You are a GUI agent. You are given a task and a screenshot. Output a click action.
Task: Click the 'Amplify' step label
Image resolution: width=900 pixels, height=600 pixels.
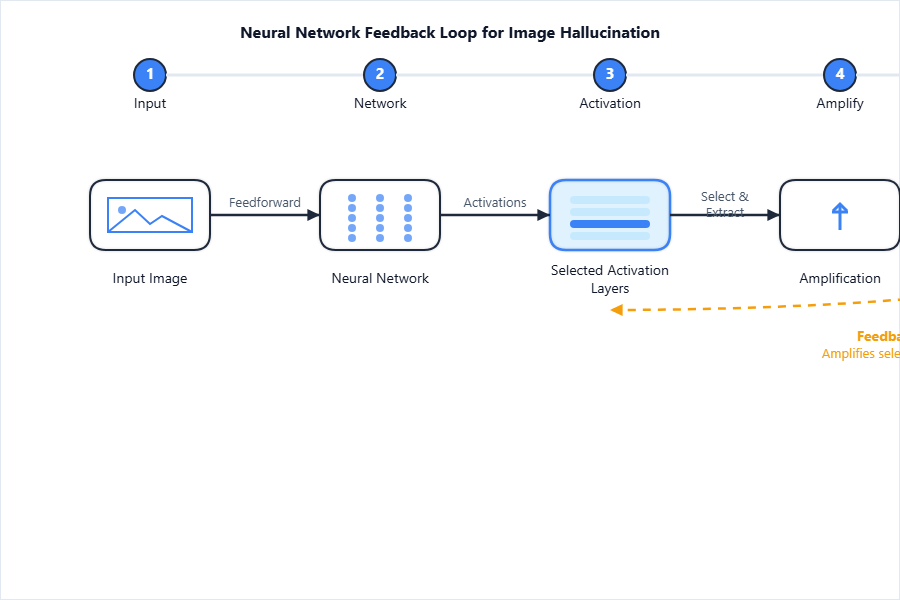[840, 103]
